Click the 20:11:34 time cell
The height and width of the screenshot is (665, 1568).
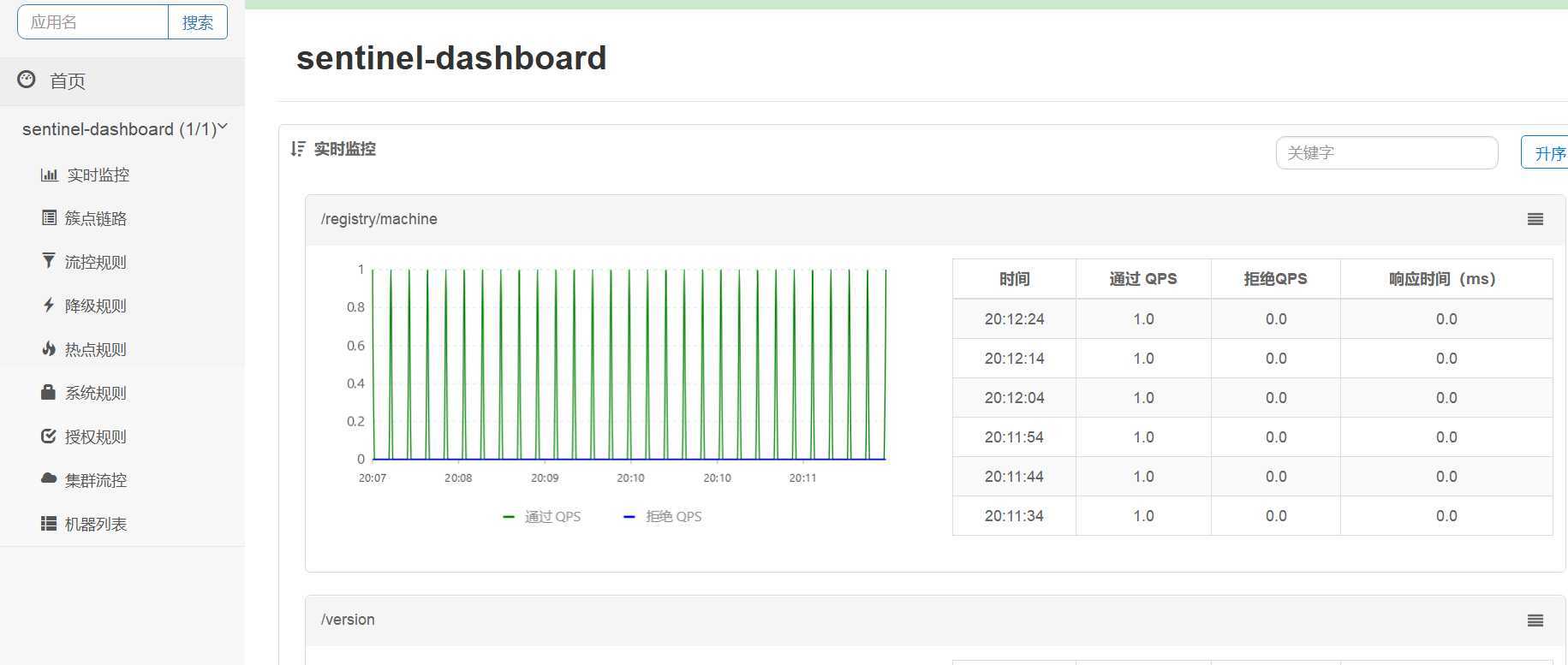click(1014, 516)
